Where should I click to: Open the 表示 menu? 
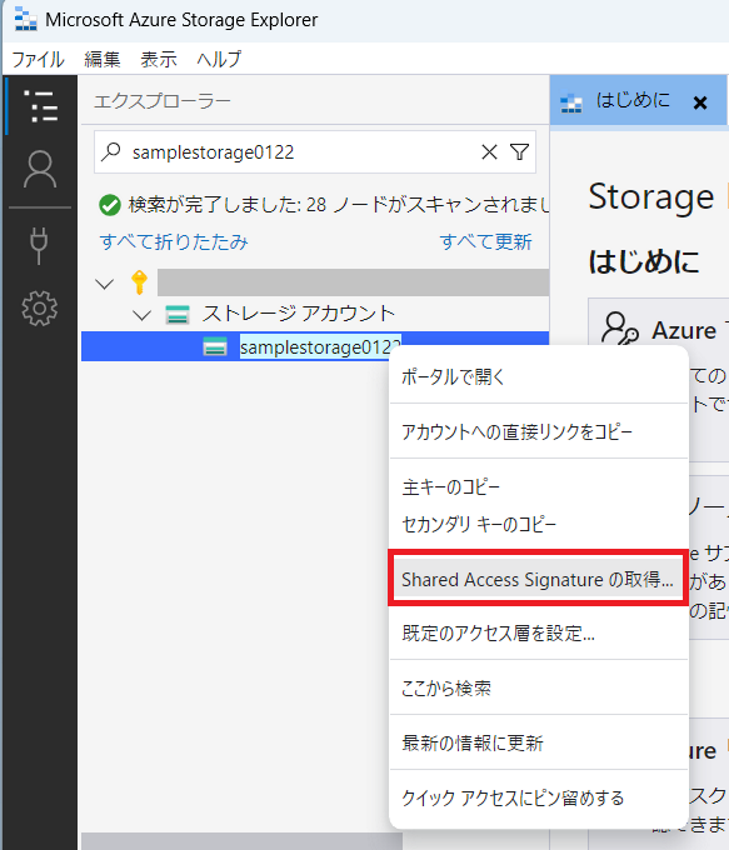click(x=158, y=59)
